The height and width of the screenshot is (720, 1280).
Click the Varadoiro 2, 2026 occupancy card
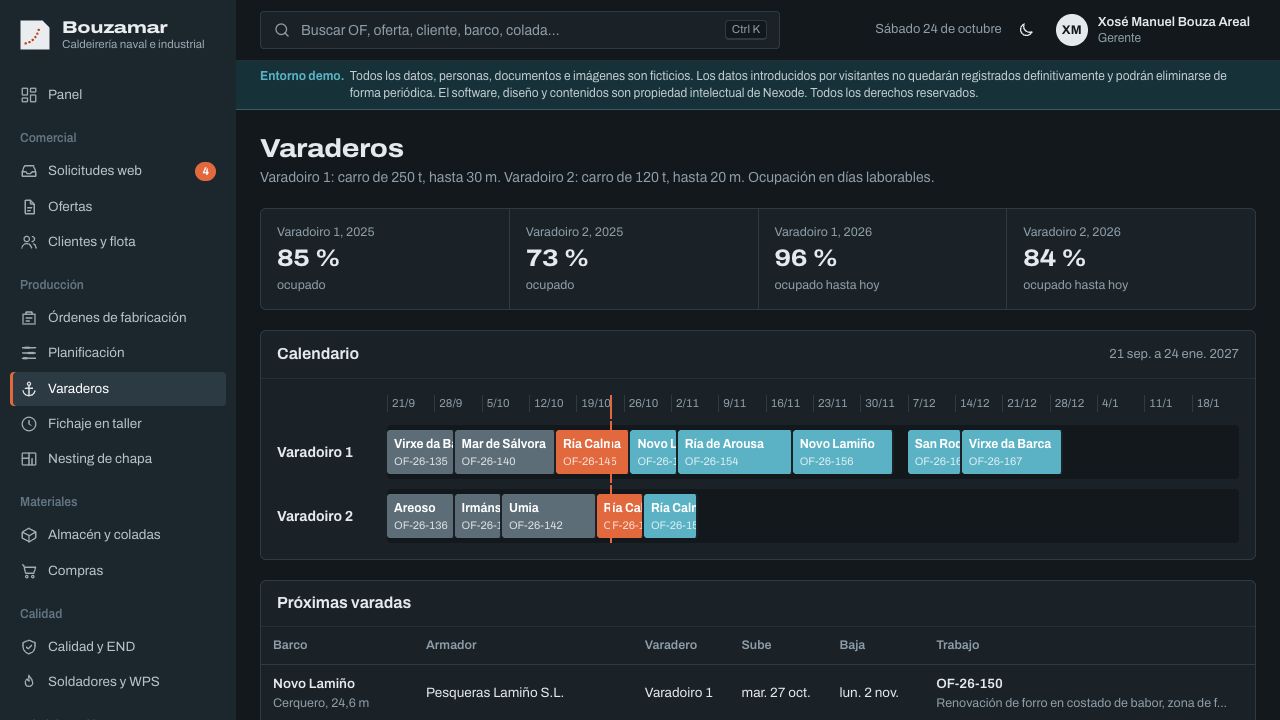1131,259
